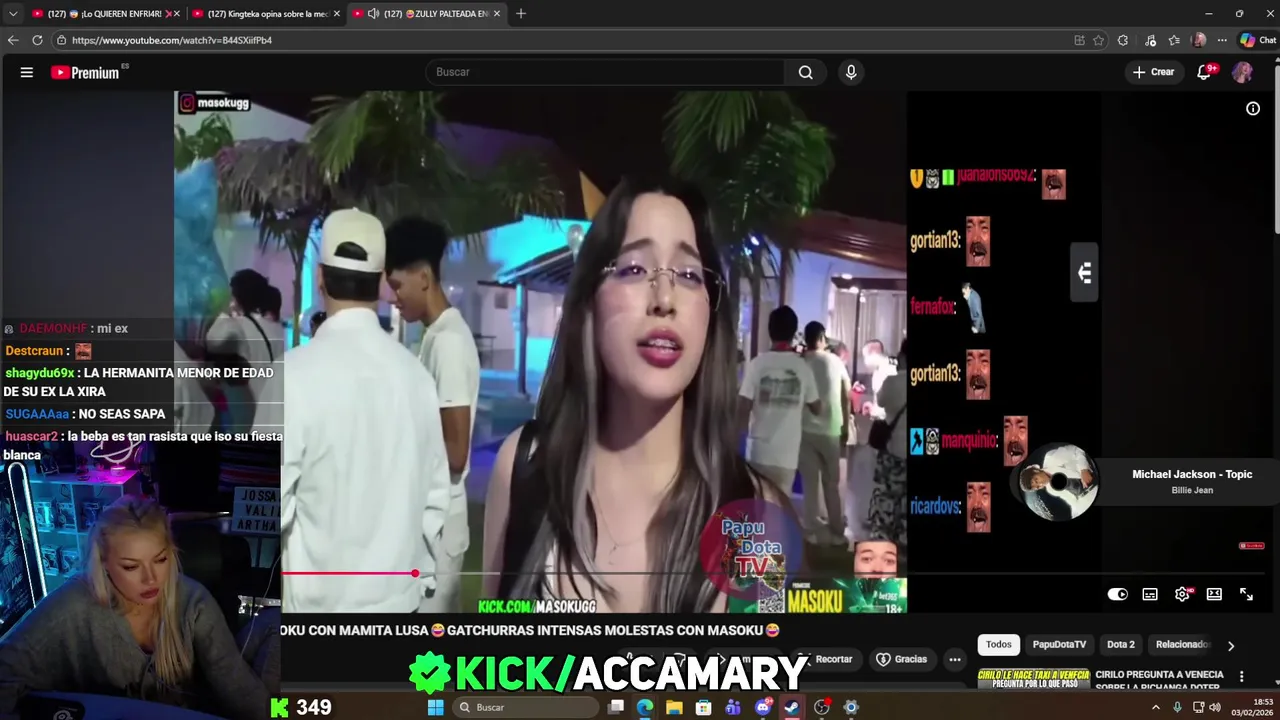Viewport: 1280px width, 720px height.
Task: Open the Edge favorites list
Action: pos(1174,40)
